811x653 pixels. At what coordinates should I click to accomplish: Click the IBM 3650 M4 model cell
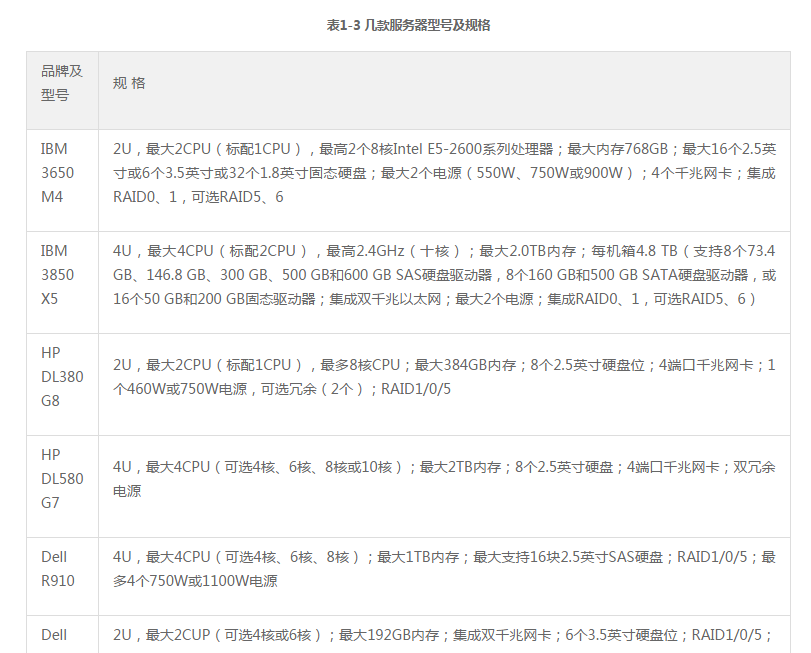click(63, 180)
